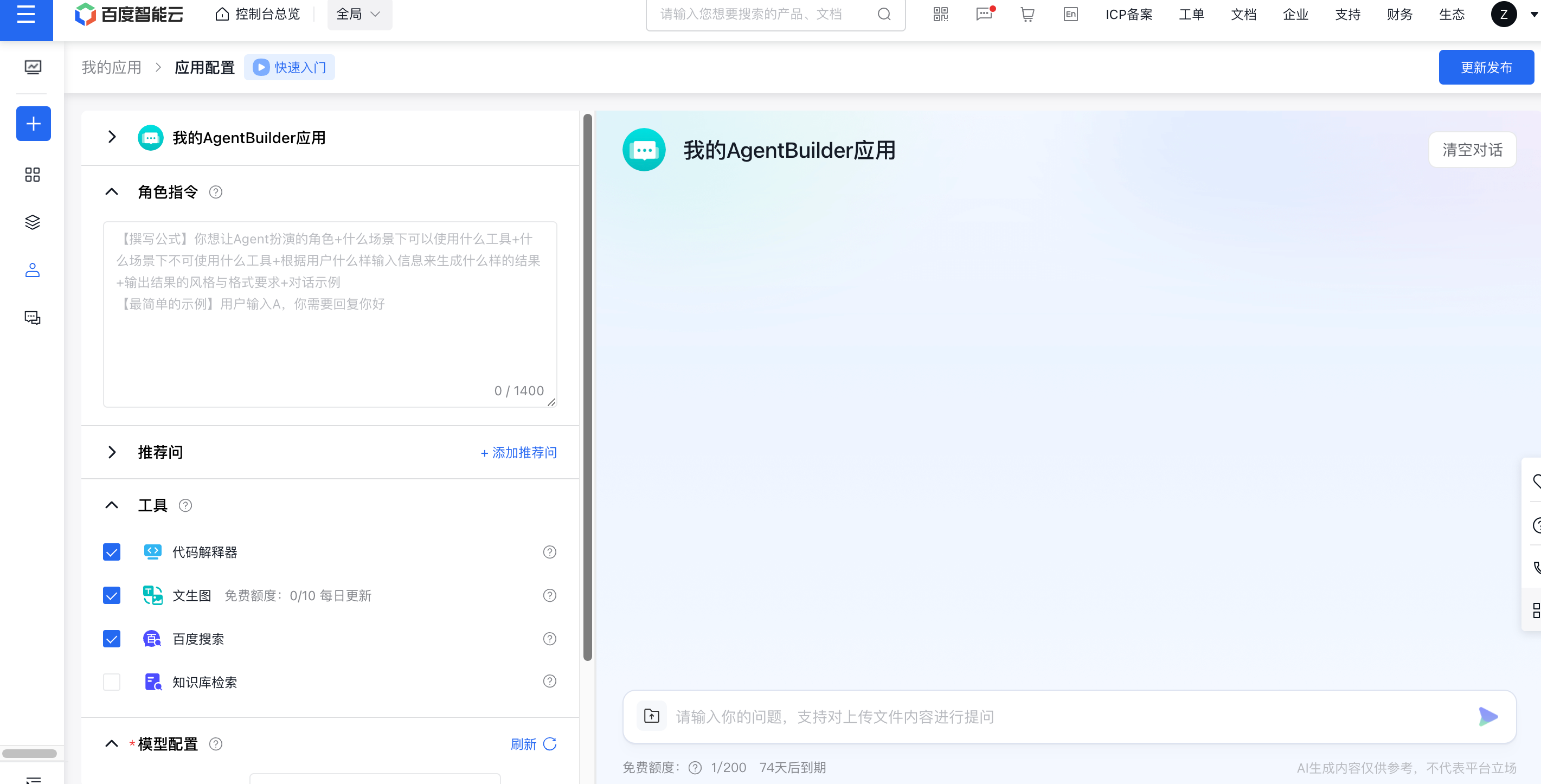Open the user avatar Z

[x=1503, y=14]
